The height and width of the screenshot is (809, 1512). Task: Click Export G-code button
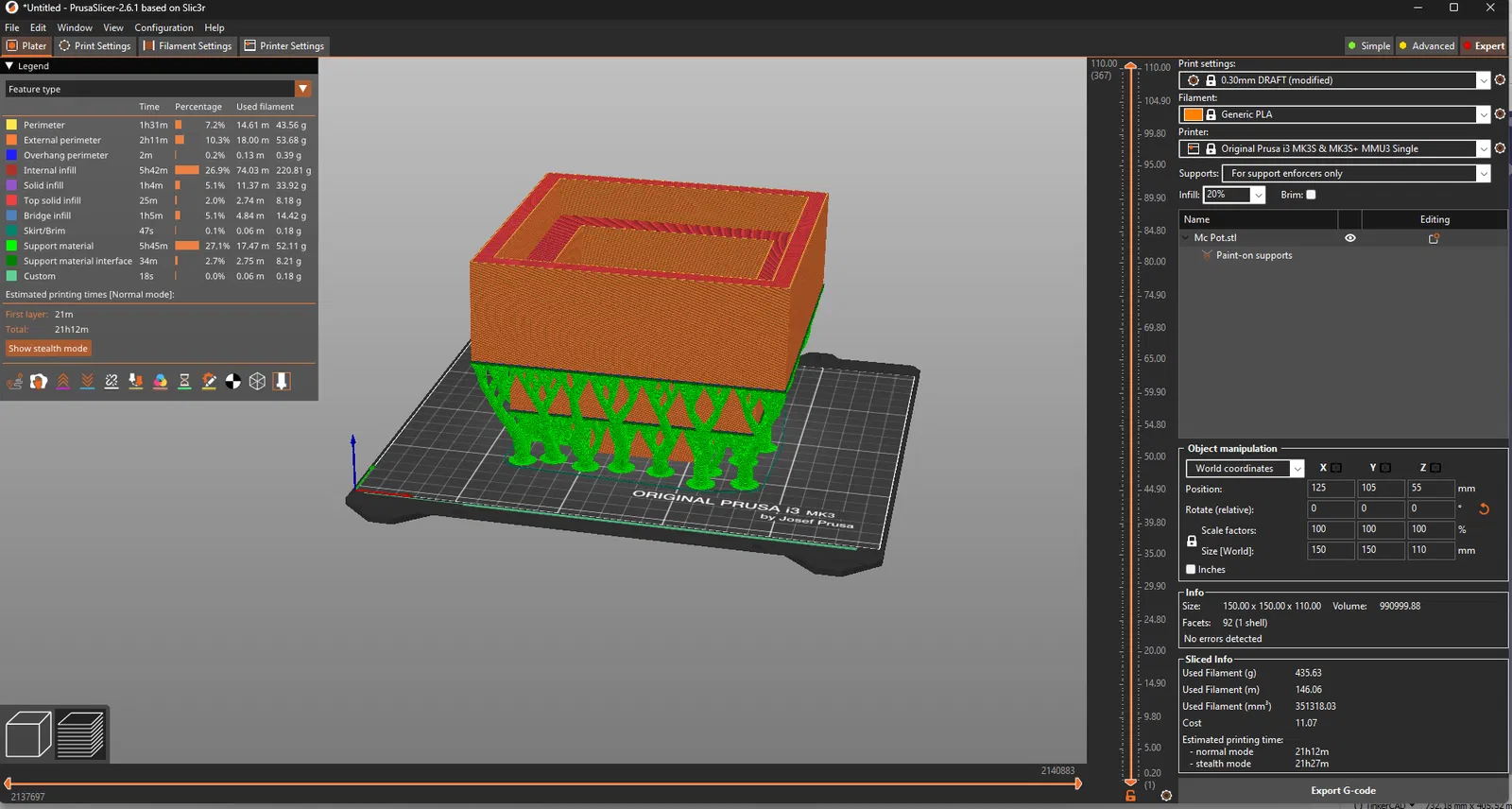pyautogui.click(x=1343, y=790)
